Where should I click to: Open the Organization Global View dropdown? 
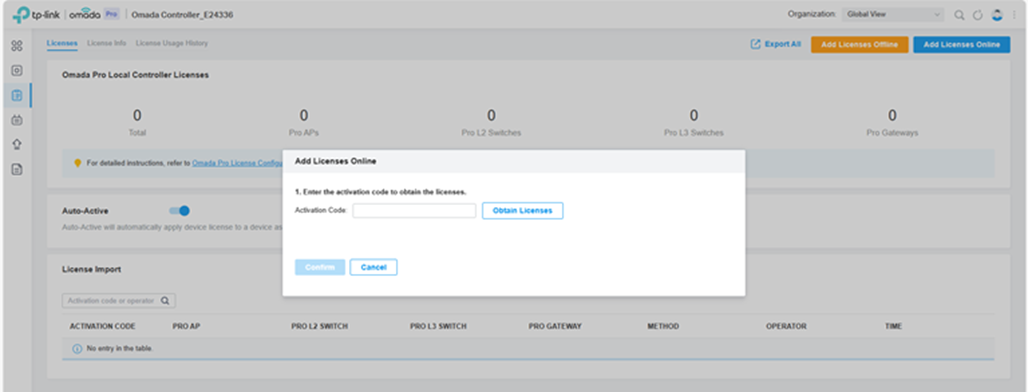pyautogui.click(x=893, y=14)
